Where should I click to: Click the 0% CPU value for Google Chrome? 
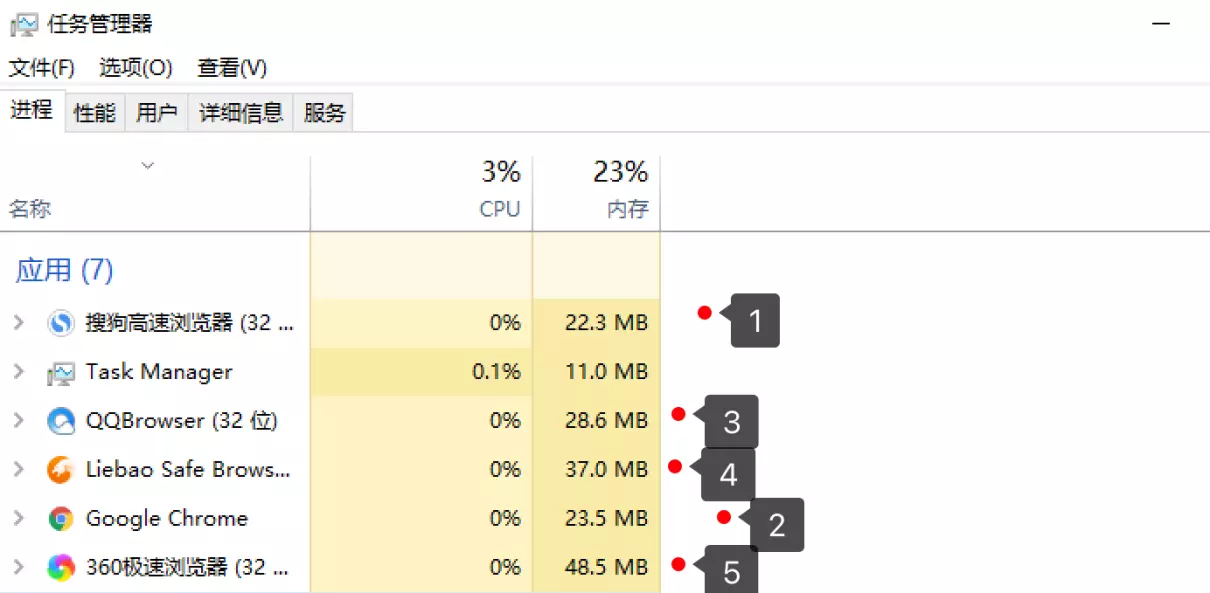coord(505,519)
